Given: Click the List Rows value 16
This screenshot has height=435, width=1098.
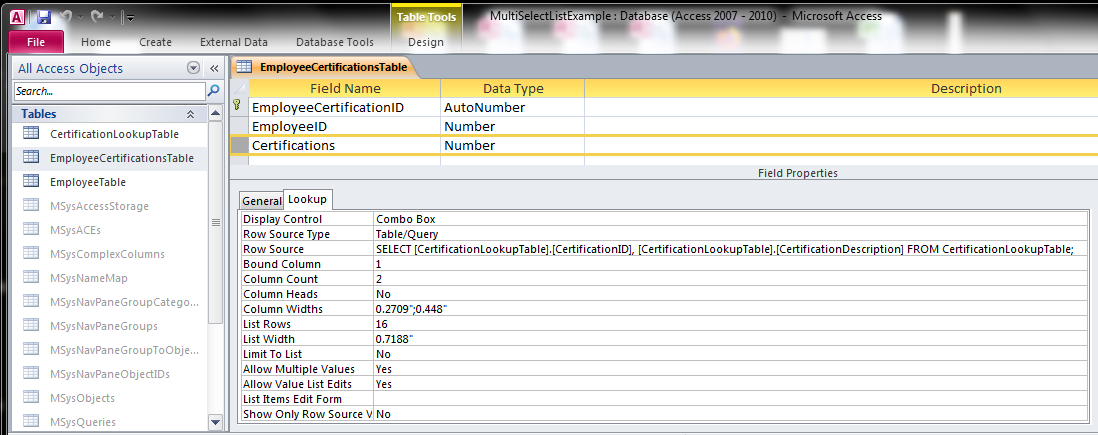Looking at the screenshot, I should [730, 324].
